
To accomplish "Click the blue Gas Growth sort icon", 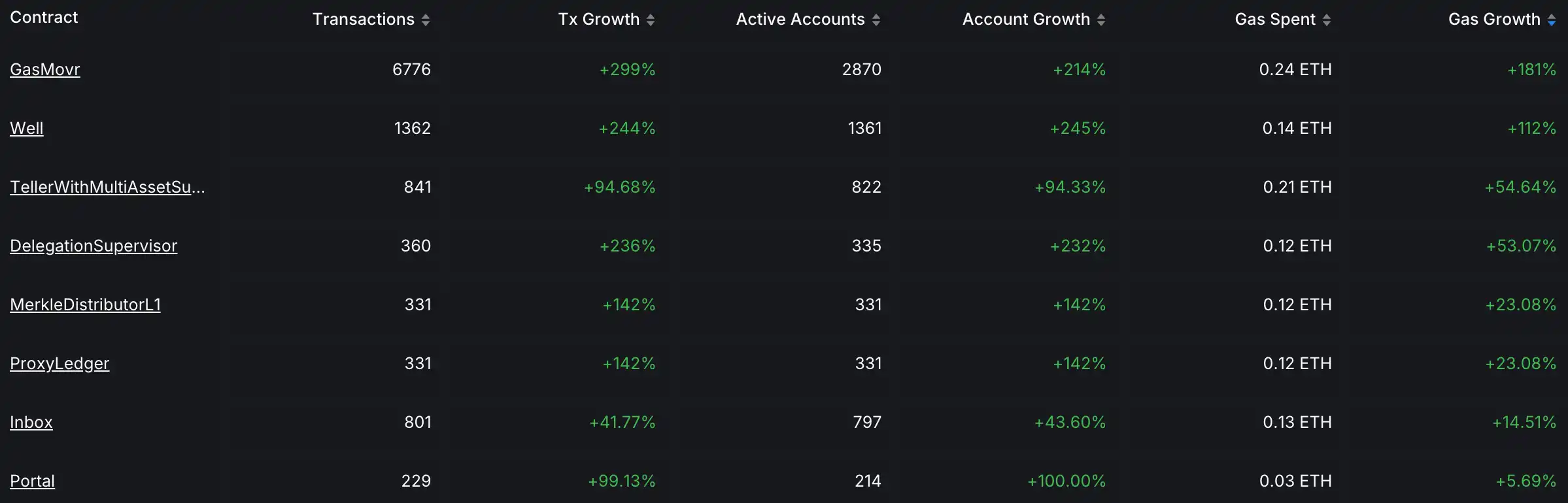I will click(1552, 20).
